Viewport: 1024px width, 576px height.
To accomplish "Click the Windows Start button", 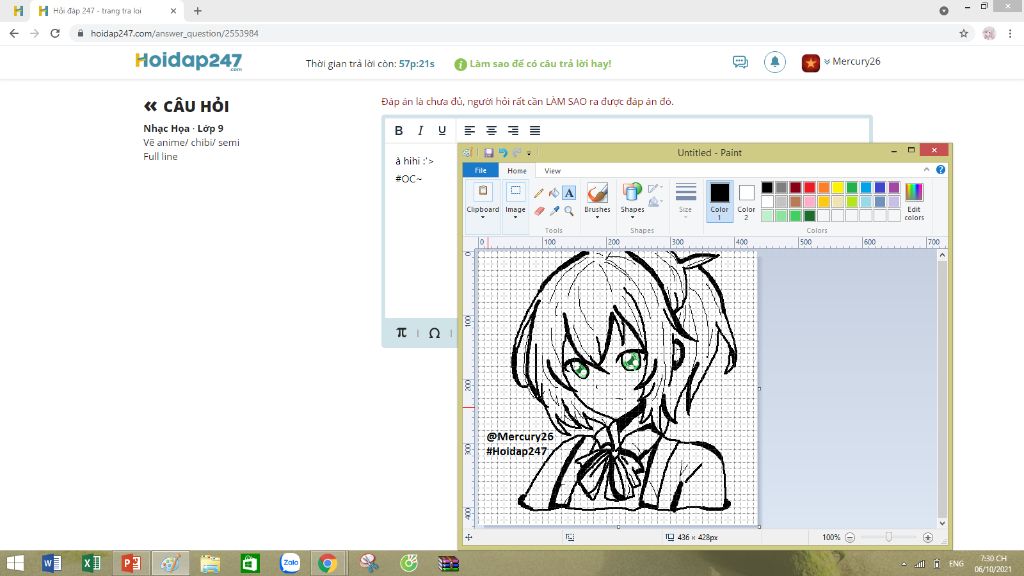I will coord(14,563).
